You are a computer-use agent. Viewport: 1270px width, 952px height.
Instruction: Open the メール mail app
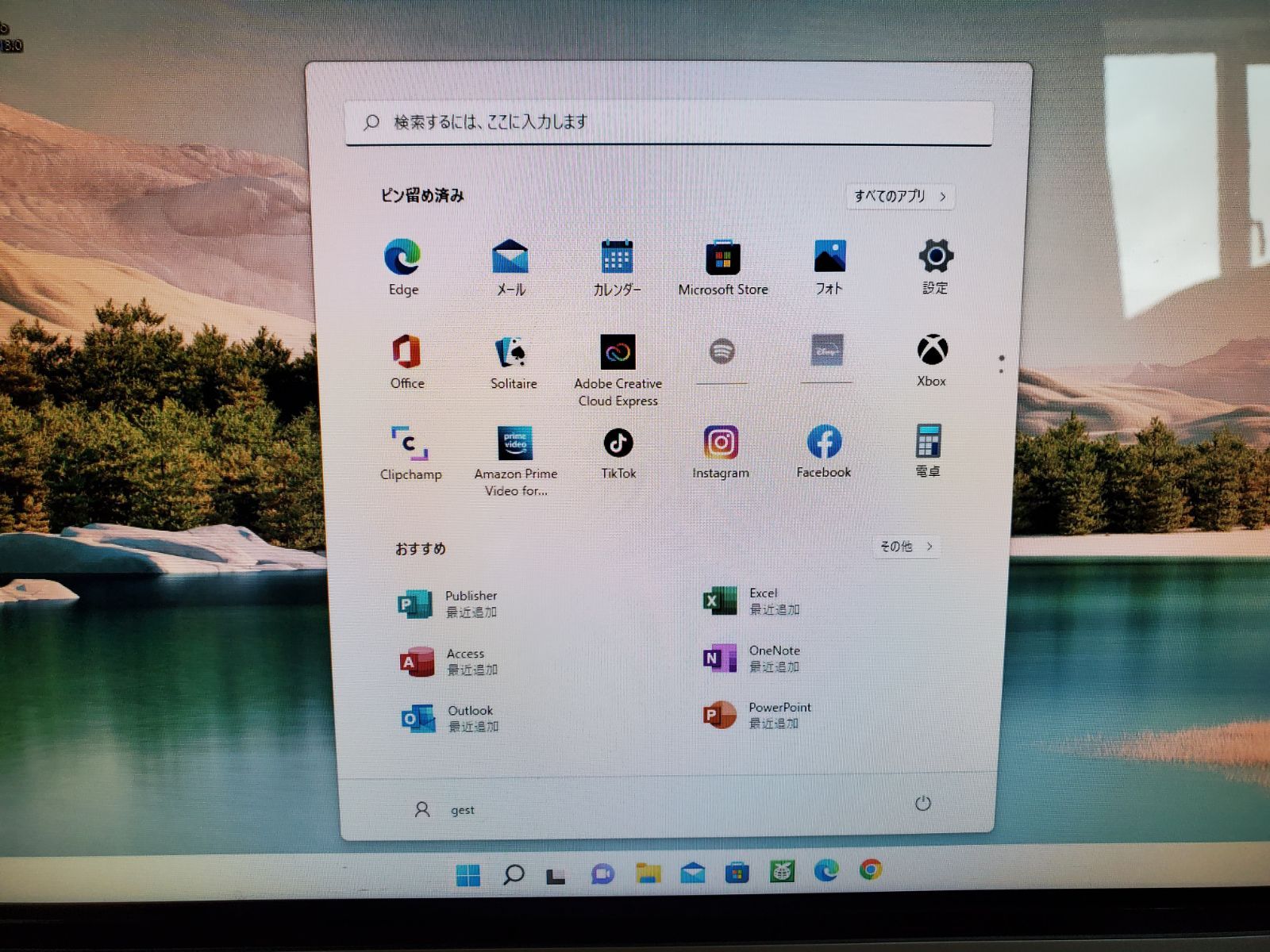(510, 267)
